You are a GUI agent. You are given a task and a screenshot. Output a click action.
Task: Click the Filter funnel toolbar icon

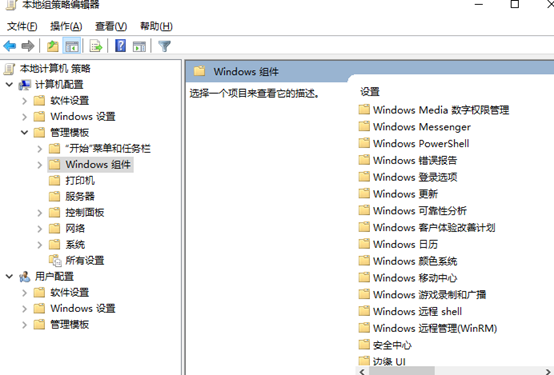point(164,46)
